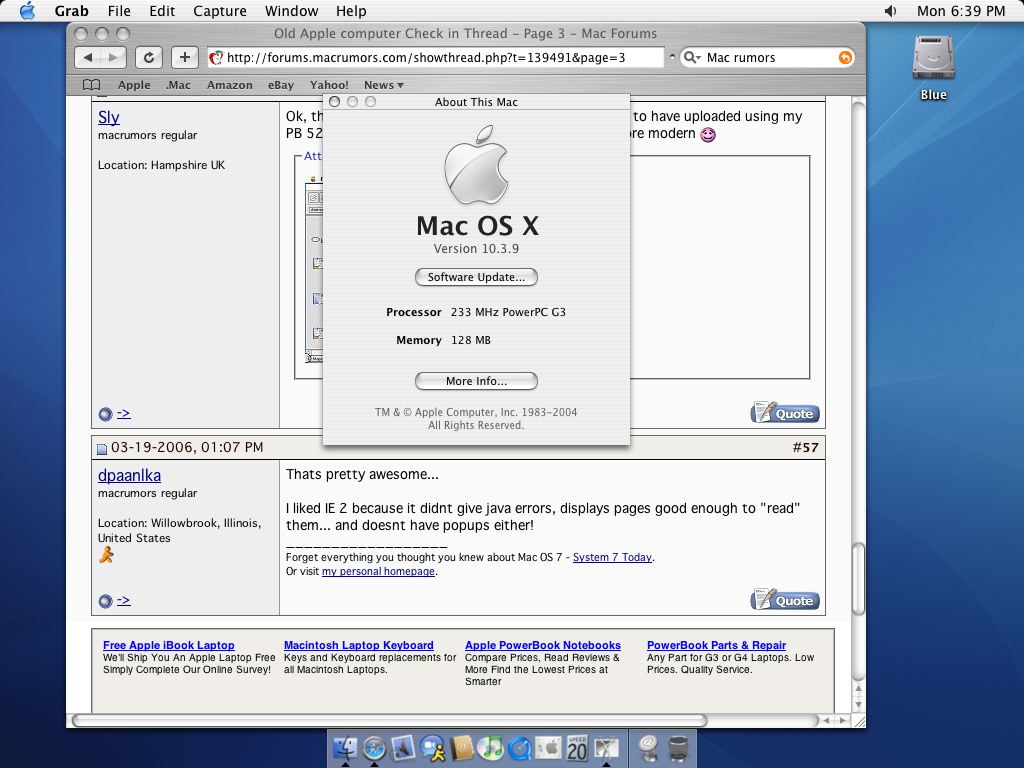
Task: Quote Sly's post
Action: 785,413
